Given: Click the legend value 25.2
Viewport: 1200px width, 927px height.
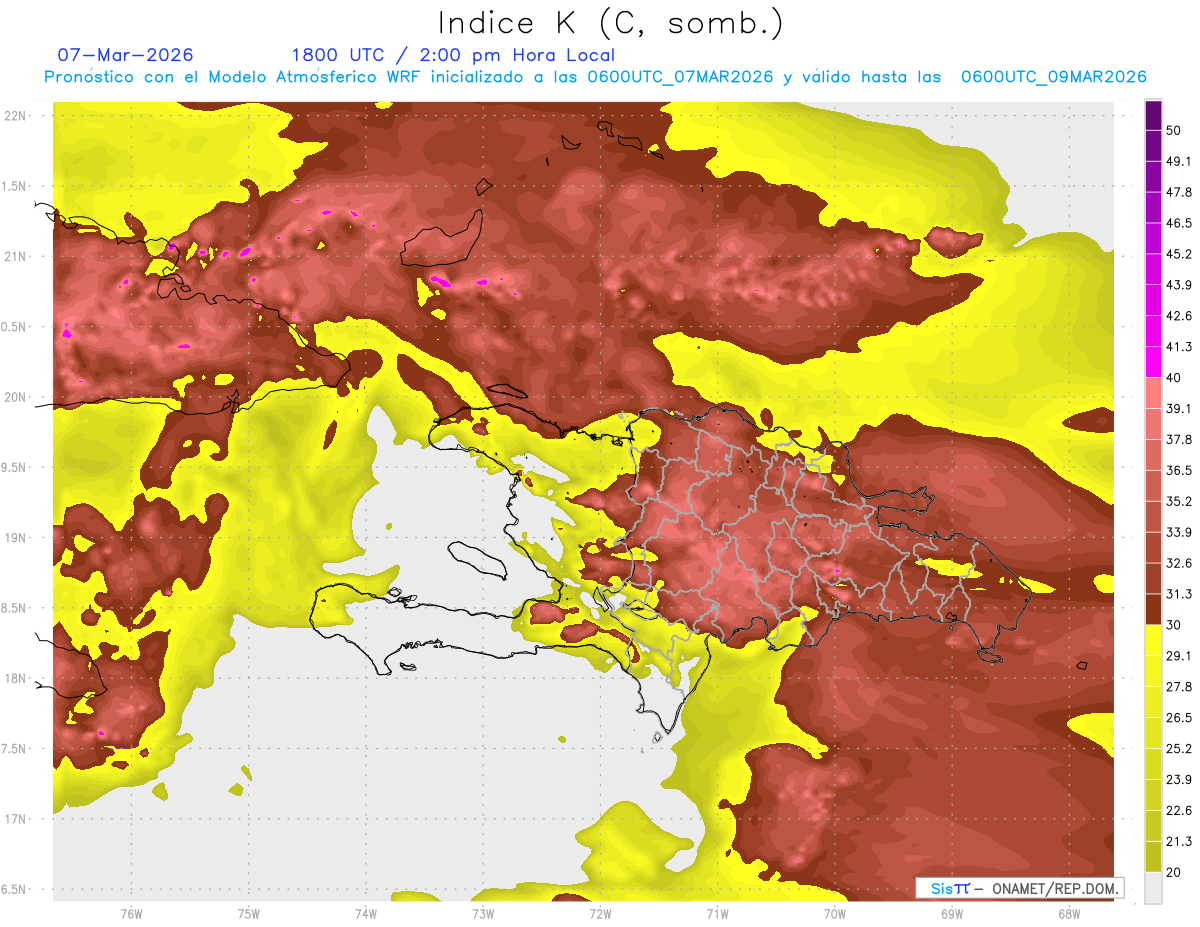Looking at the screenshot, I should [1179, 749].
